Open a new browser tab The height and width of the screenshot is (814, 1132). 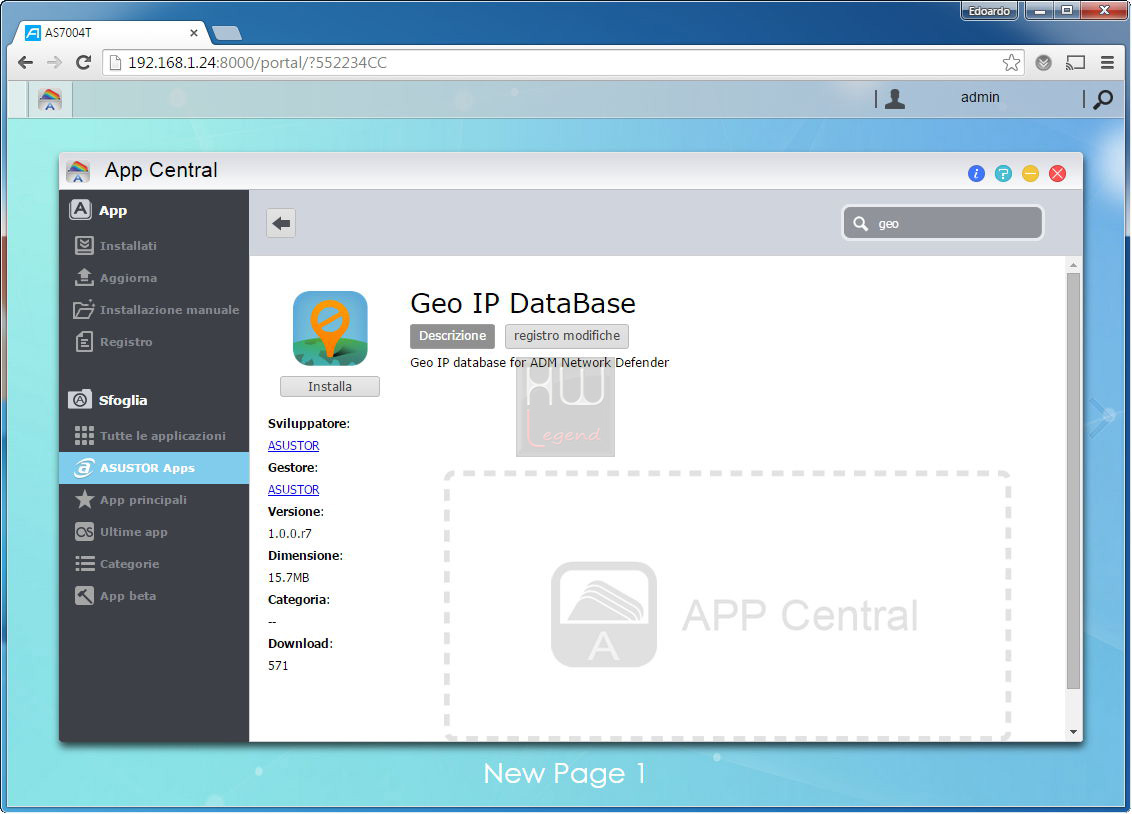pyautogui.click(x=227, y=33)
